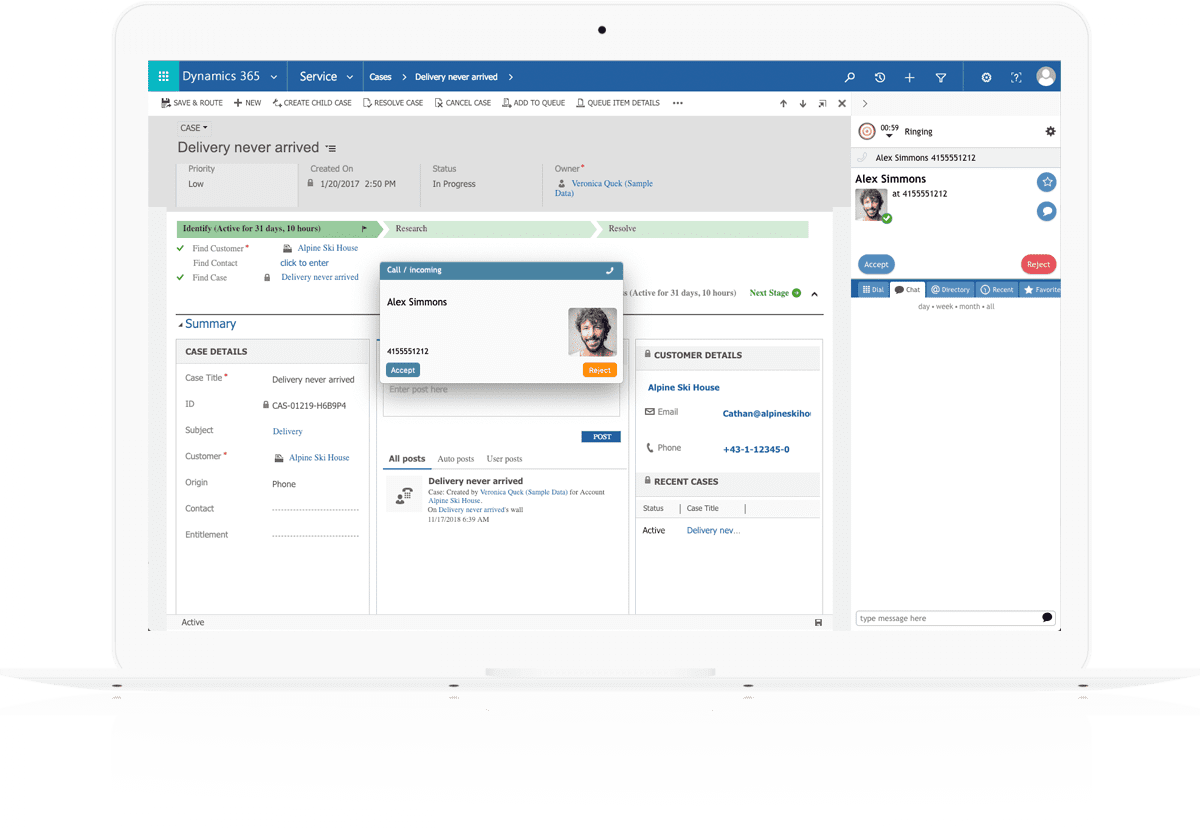The height and width of the screenshot is (828, 1200).
Task: Open the help question mark icon
Action: tap(1016, 77)
